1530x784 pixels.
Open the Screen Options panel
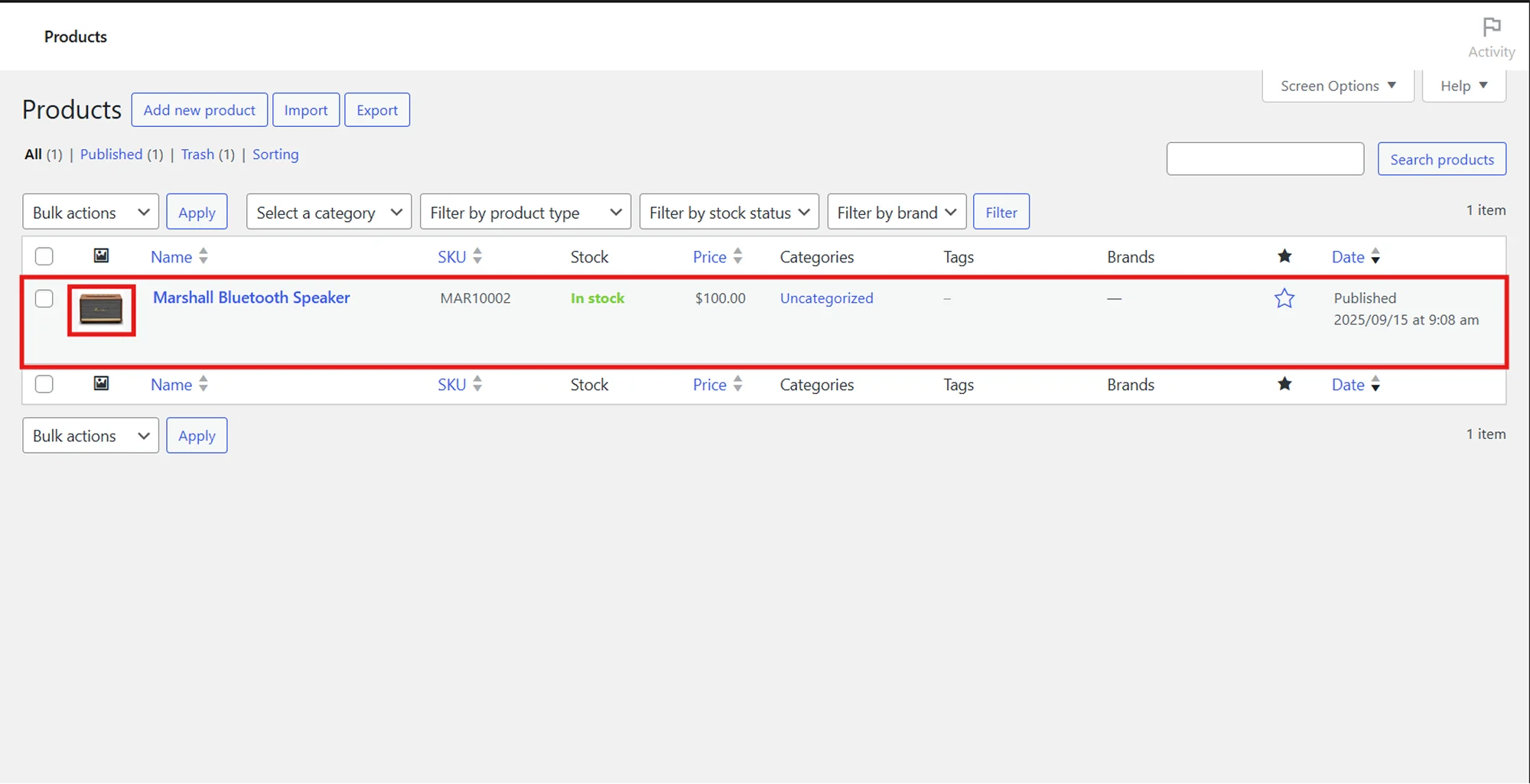(1336, 85)
